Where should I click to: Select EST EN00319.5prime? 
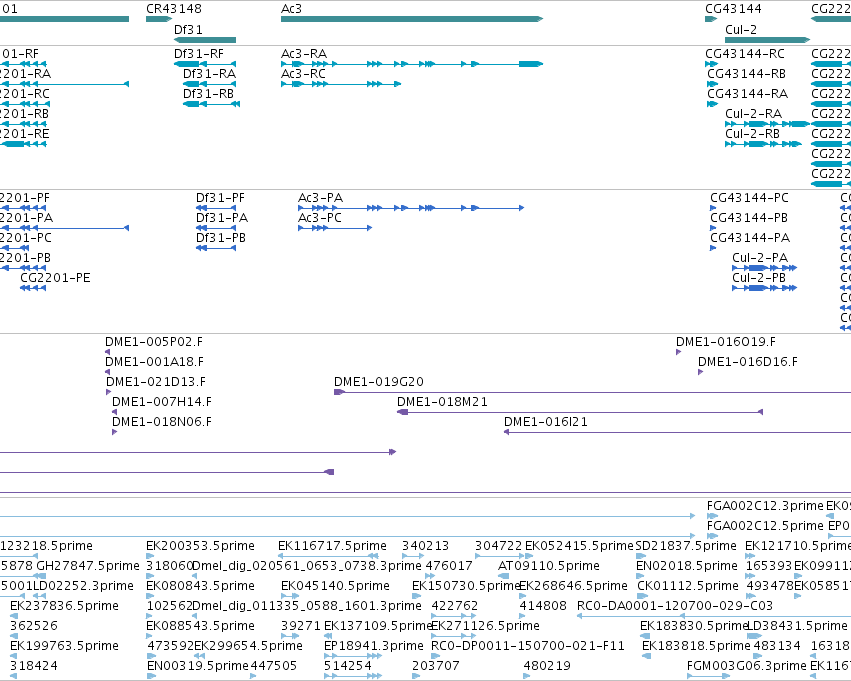pos(151,676)
